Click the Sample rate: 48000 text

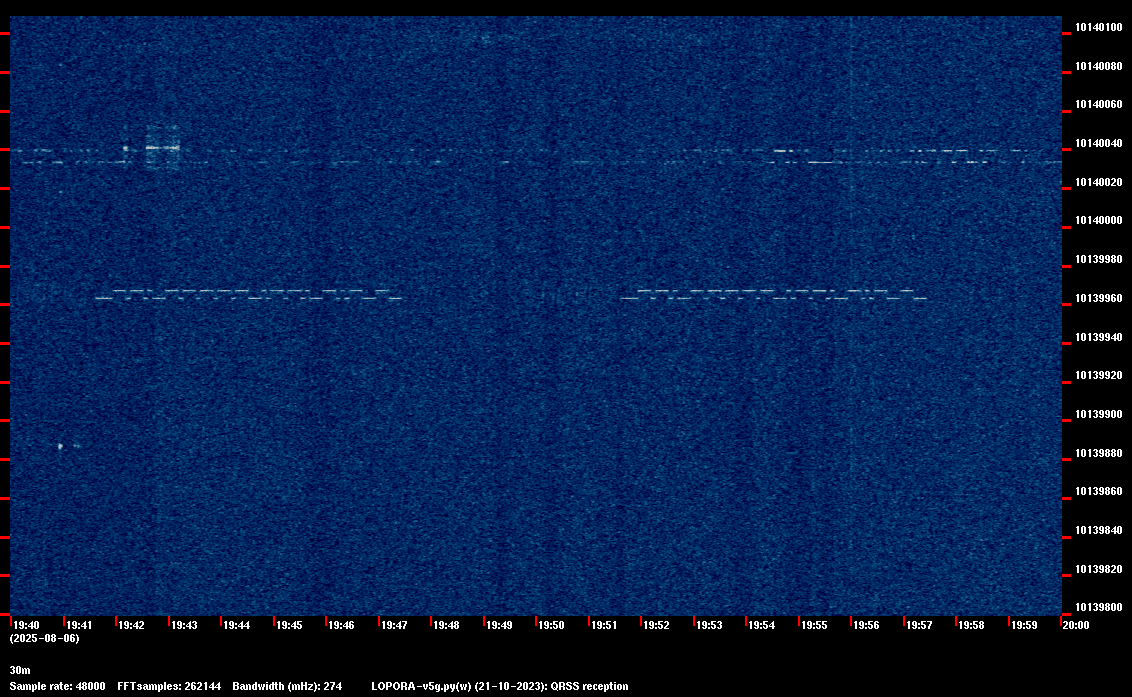58,686
